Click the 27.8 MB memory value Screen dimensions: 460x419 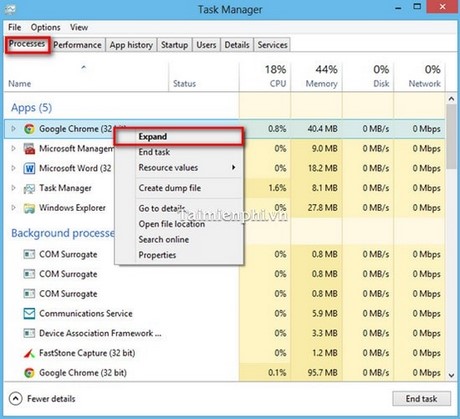point(323,208)
